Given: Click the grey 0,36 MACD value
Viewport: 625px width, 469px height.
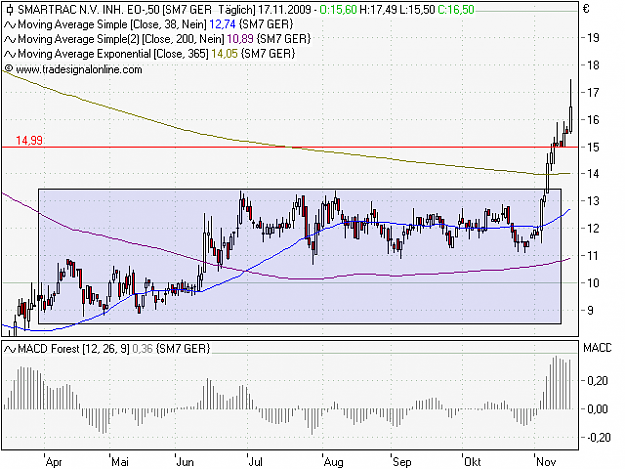Looking at the screenshot, I should [x=142, y=349].
